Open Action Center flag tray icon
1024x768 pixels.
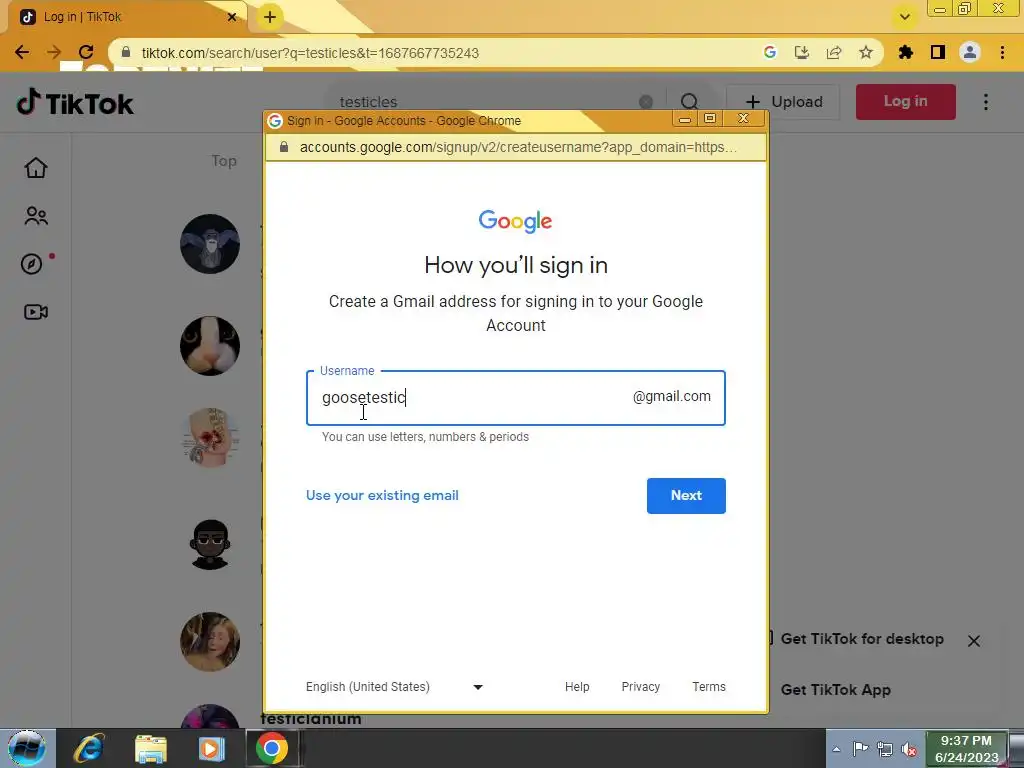[861, 749]
